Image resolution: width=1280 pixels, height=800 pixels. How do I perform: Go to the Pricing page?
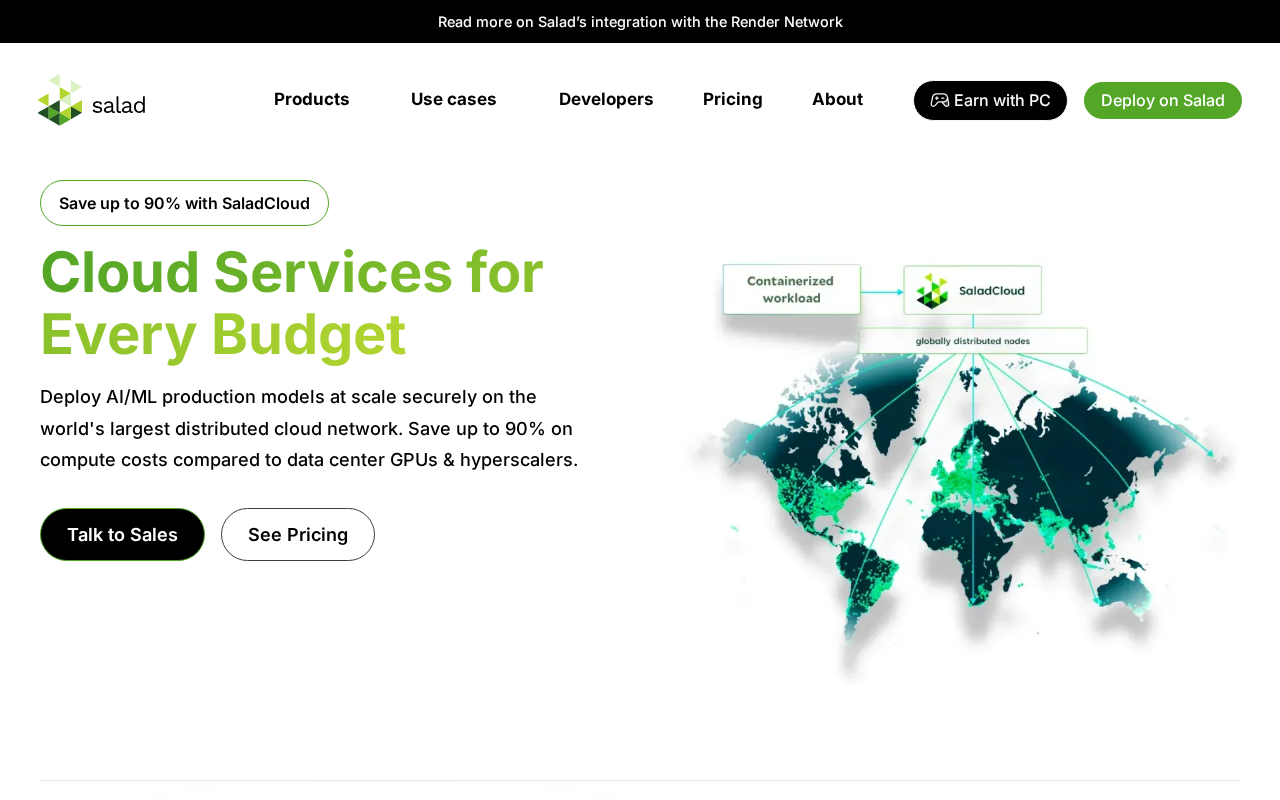(x=733, y=99)
